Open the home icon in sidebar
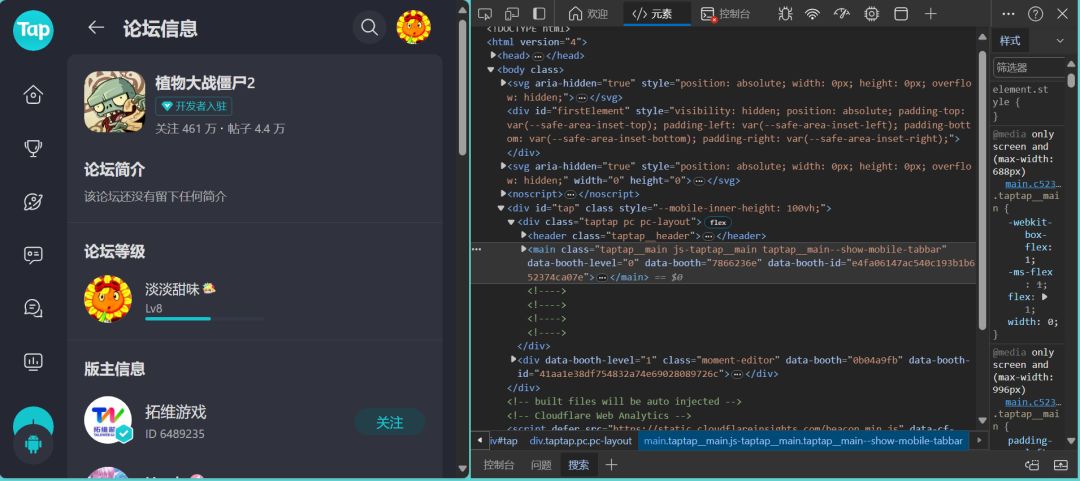 pyautogui.click(x=33, y=94)
